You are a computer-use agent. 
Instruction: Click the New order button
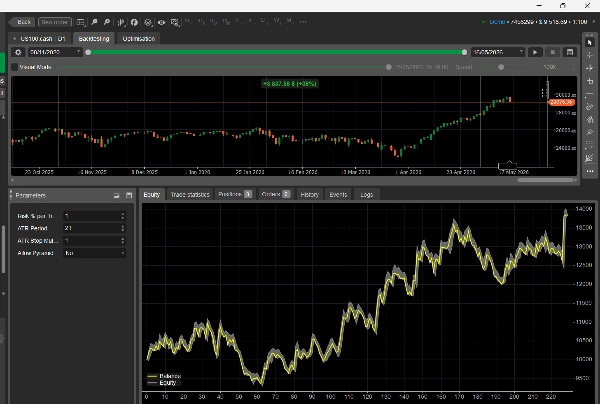[54, 22]
